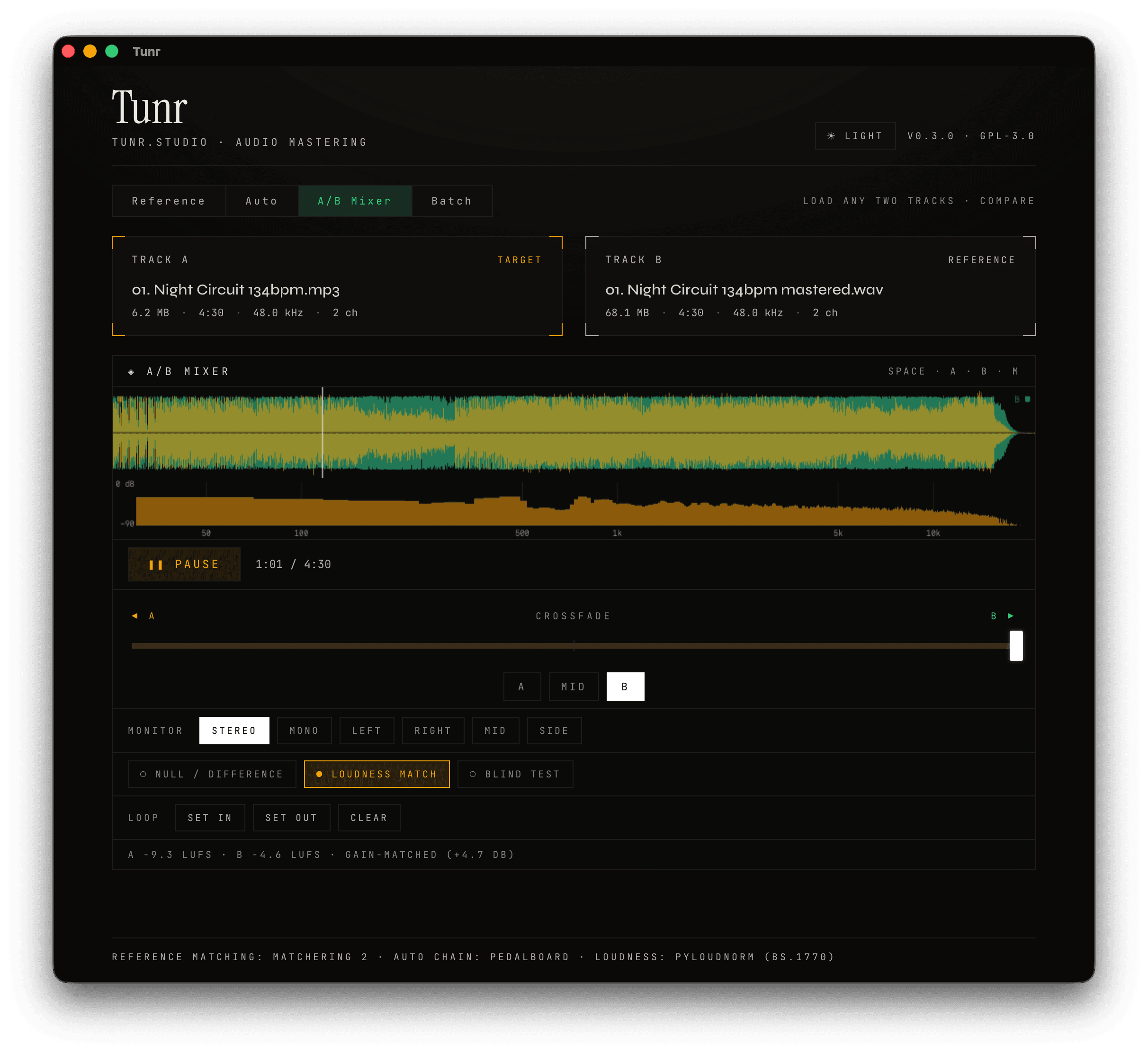Click the sun icon in Light button
The height and width of the screenshot is (1053, 1148).
coord(831,135)
